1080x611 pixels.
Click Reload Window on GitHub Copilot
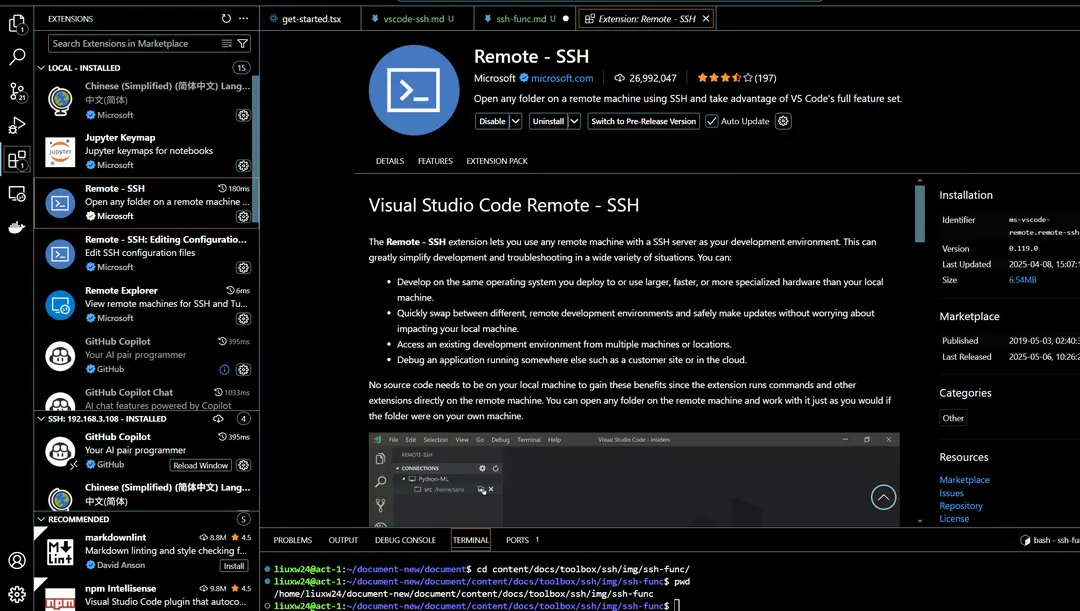200,466
